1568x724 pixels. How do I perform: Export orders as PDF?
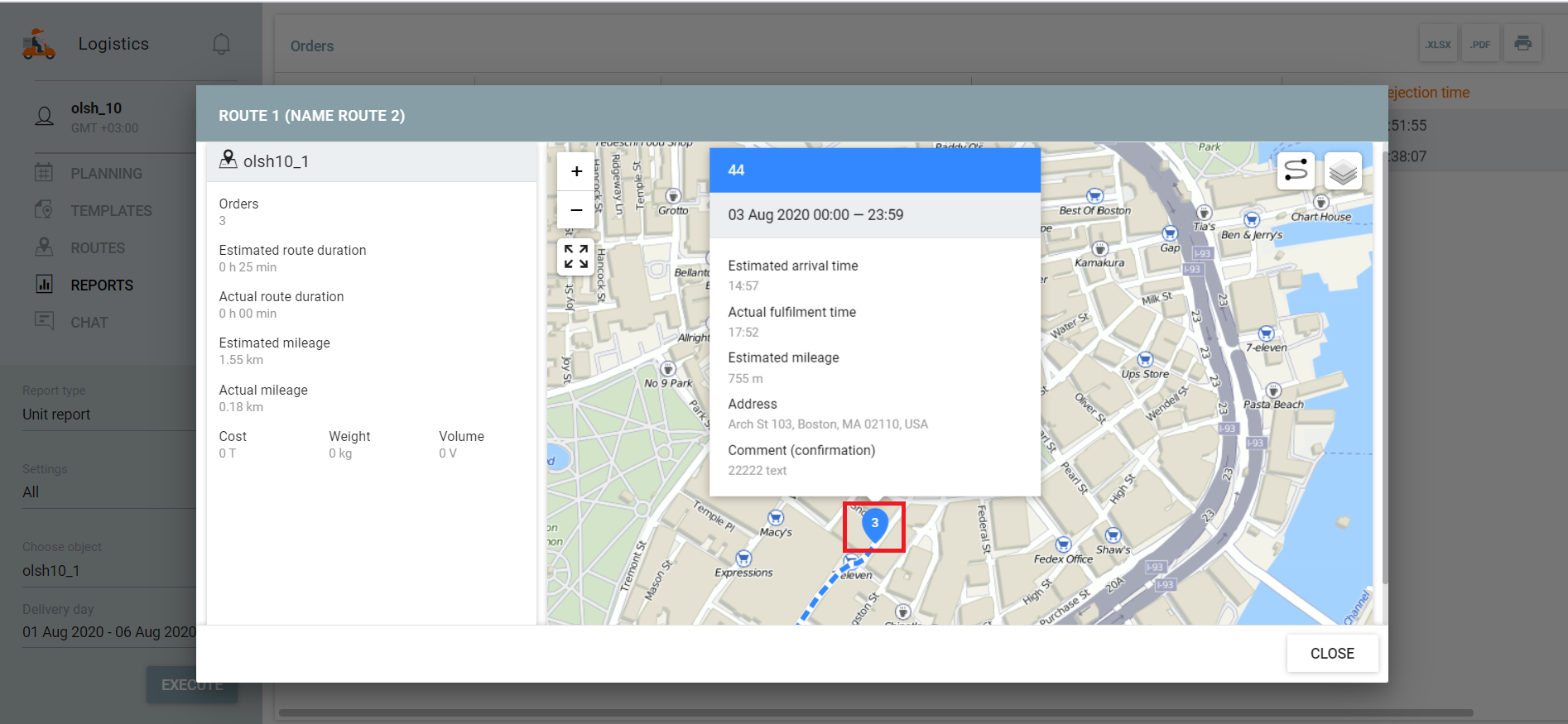[1480, 45]
